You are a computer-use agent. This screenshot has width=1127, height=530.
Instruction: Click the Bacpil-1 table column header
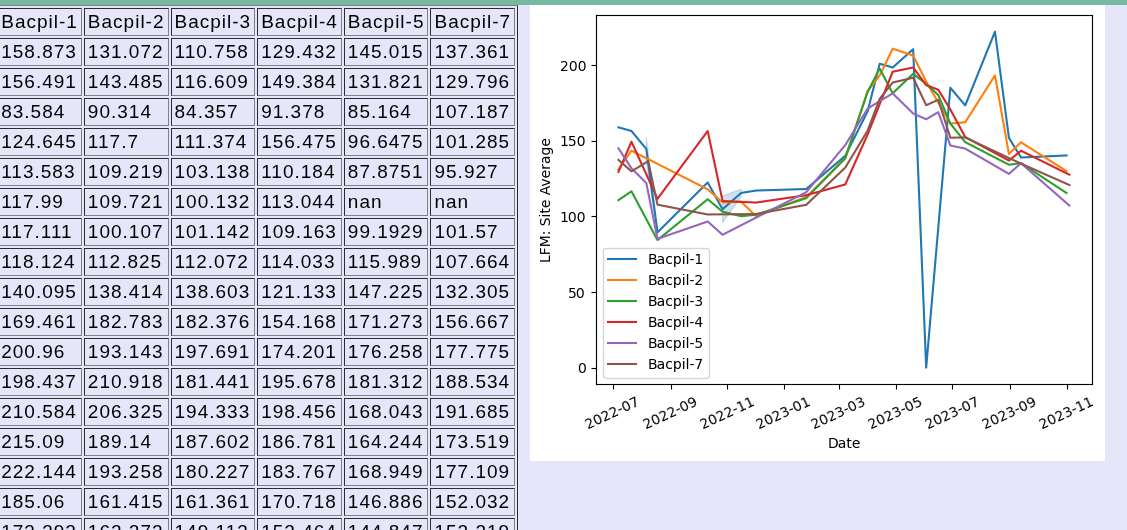pos(41,22)
